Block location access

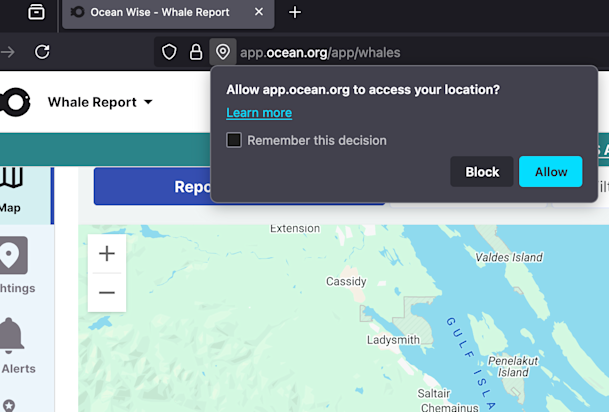(x=482, y=172)
